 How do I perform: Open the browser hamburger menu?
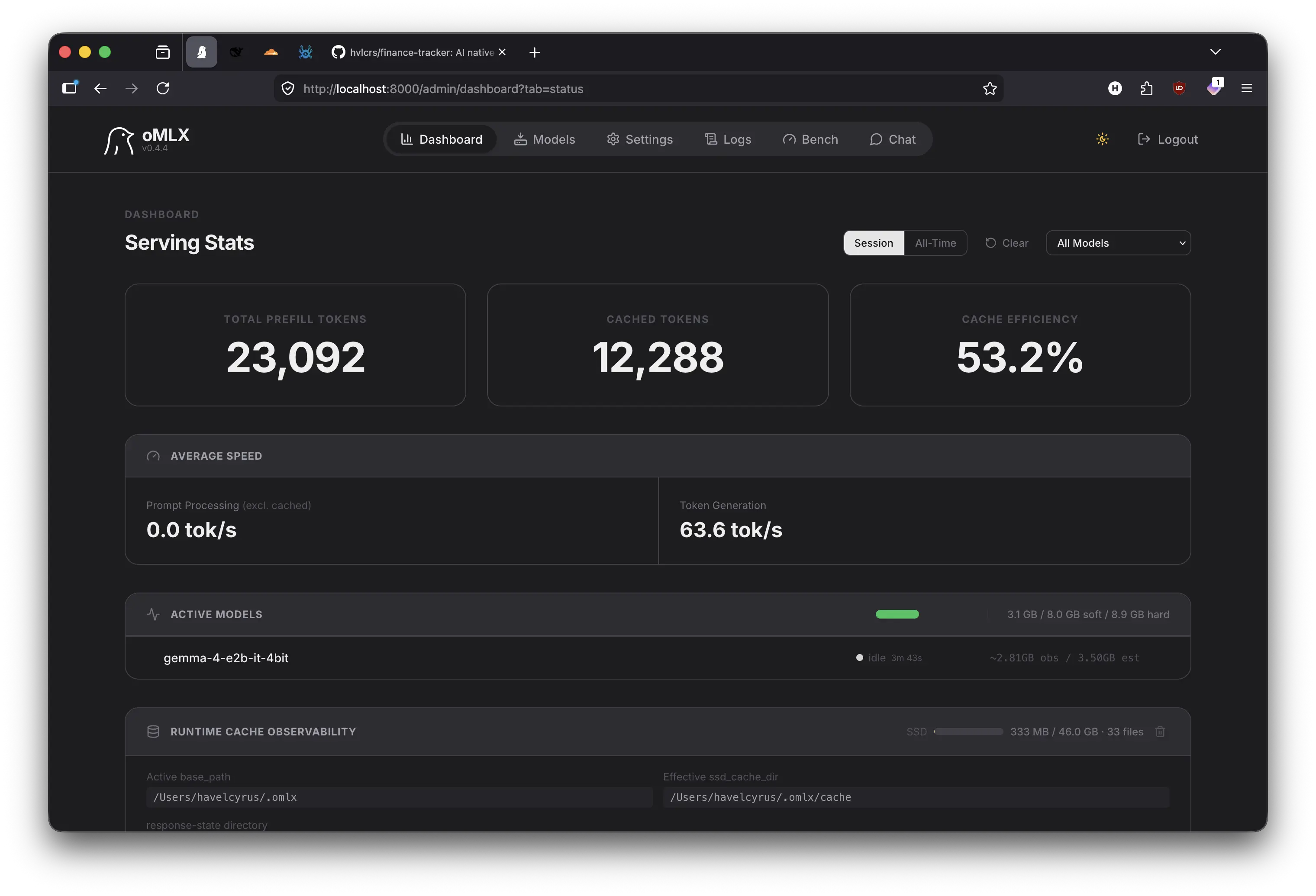pyautogui.click(x=1246, y=88)
